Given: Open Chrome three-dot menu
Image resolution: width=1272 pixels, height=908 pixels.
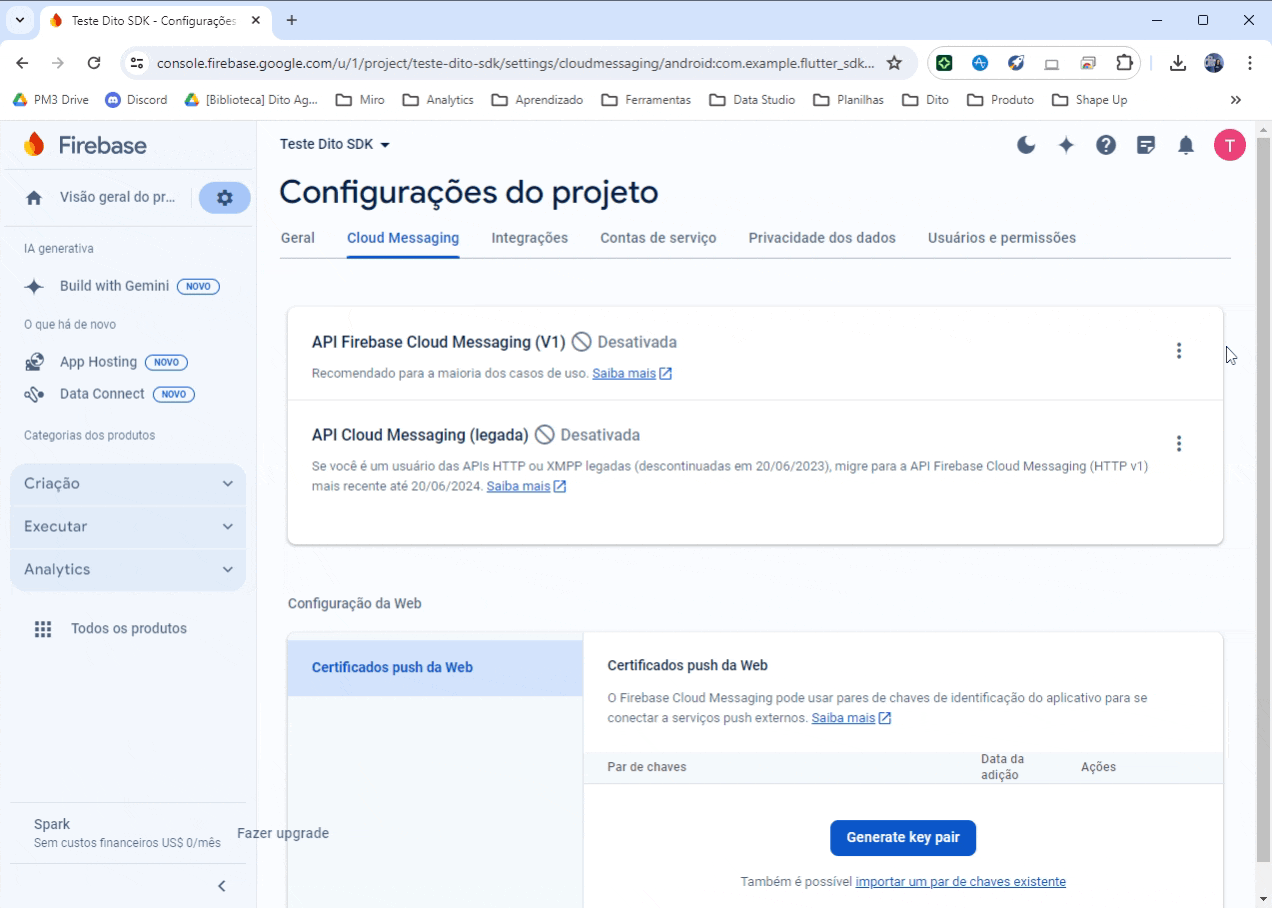Looking at the screenshot, I should (1250, 63).
